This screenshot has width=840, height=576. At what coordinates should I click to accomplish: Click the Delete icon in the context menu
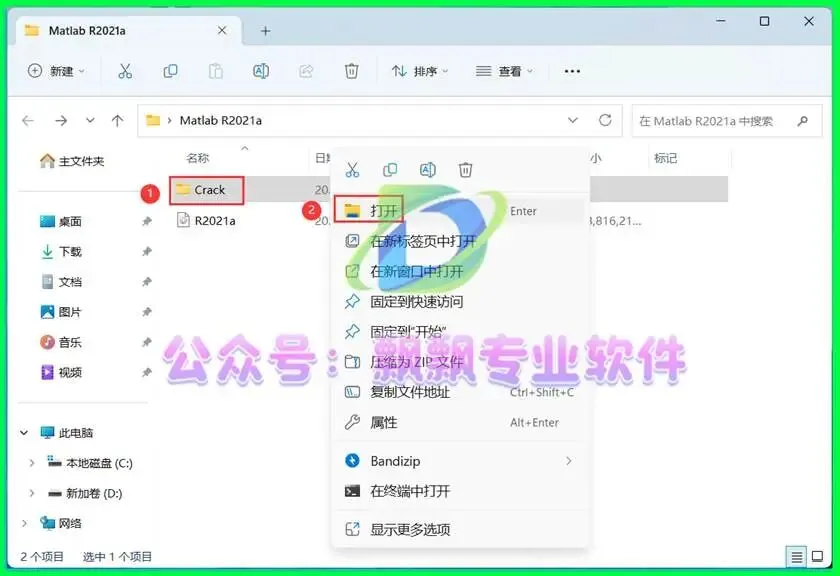pyautogui.click(x=465, y=170)
